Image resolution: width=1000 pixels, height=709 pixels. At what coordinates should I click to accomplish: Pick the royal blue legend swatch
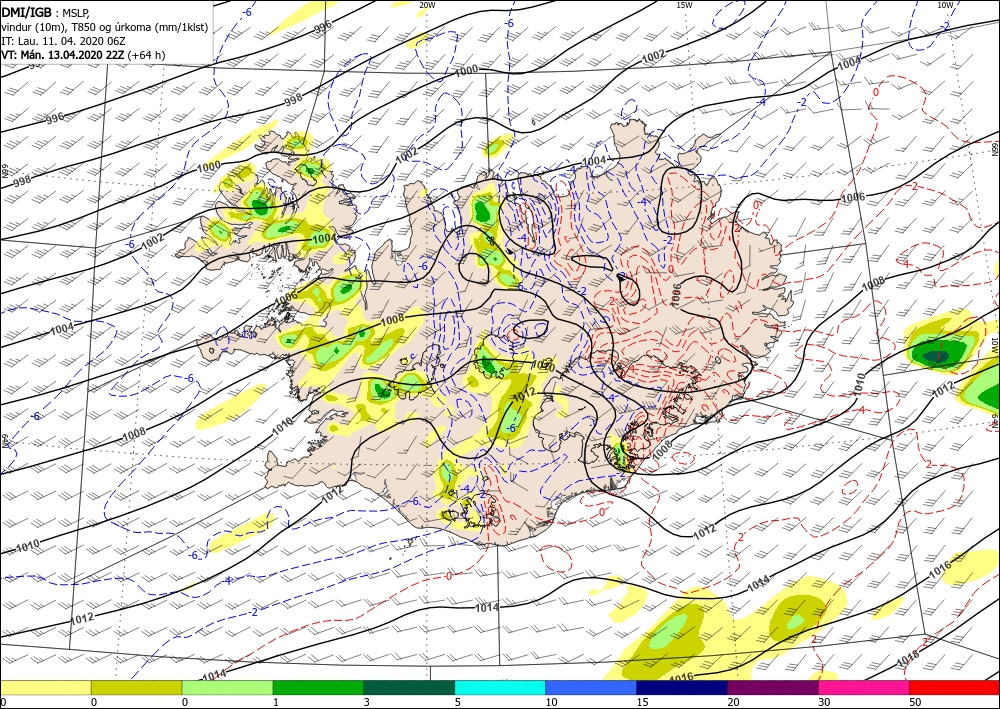pyautogui.click(x=591, y=687)
